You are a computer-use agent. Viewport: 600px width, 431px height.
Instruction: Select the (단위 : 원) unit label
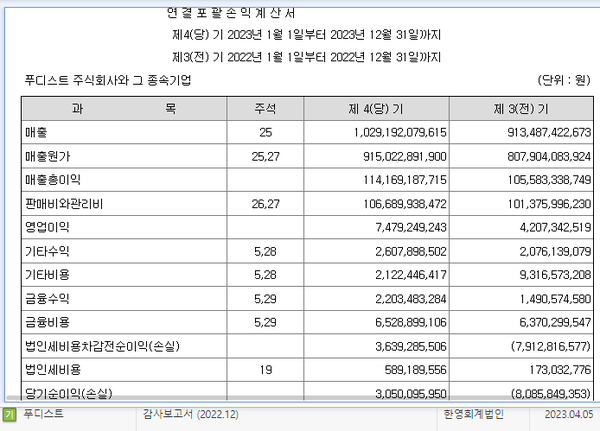pyautogui.click(x=564, y=80)
